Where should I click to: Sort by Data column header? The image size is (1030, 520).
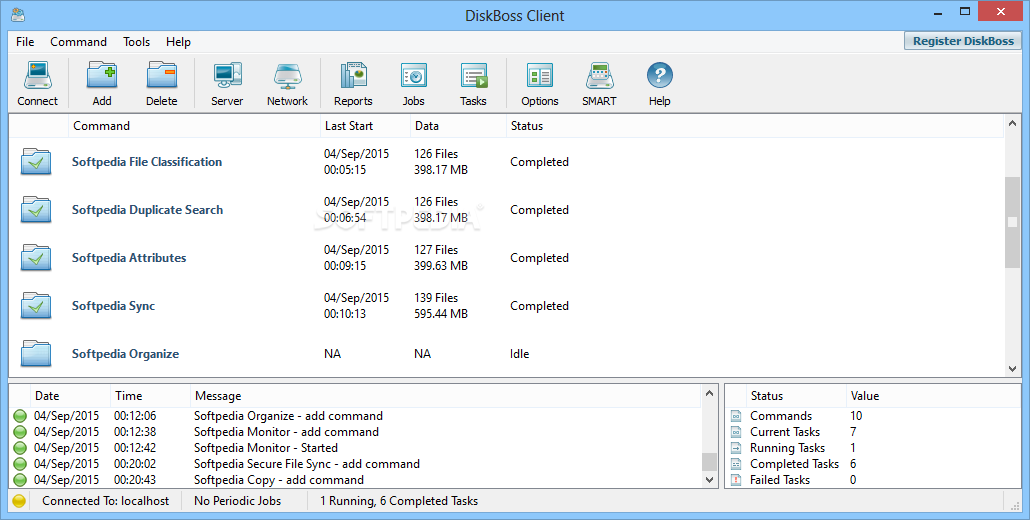[457, 126]
